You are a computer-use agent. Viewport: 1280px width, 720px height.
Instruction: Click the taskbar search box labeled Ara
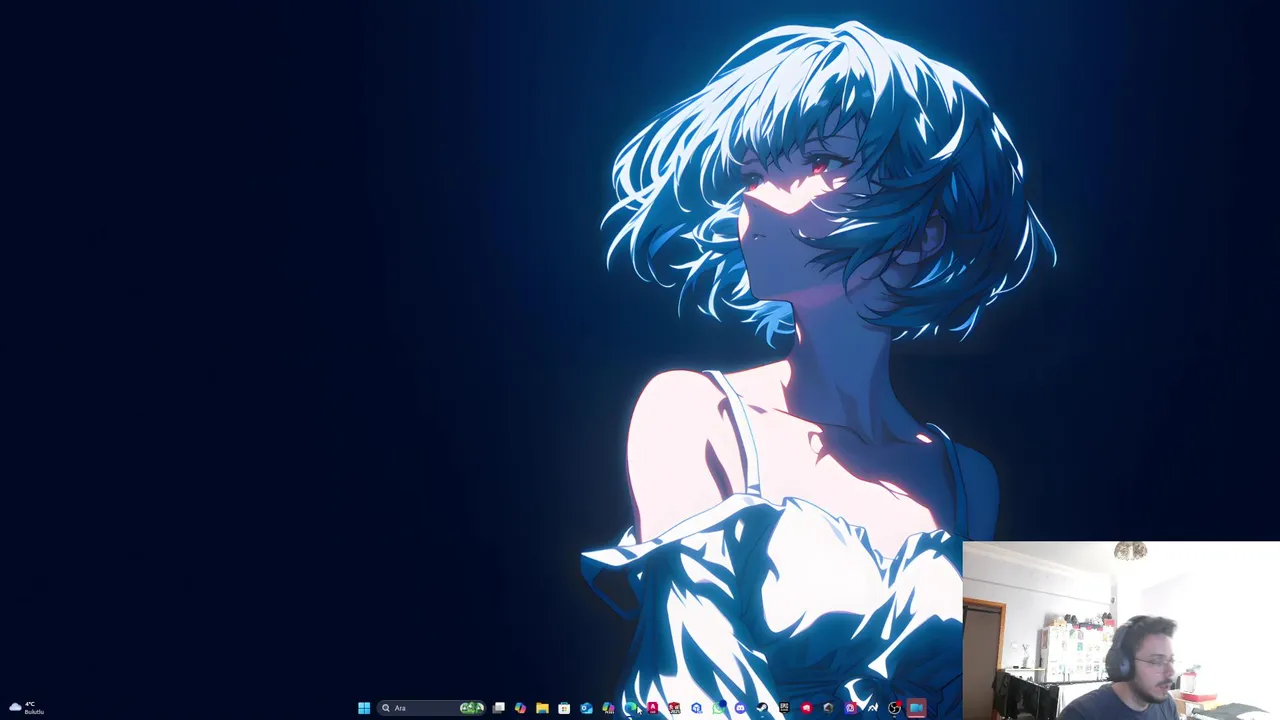431,708
